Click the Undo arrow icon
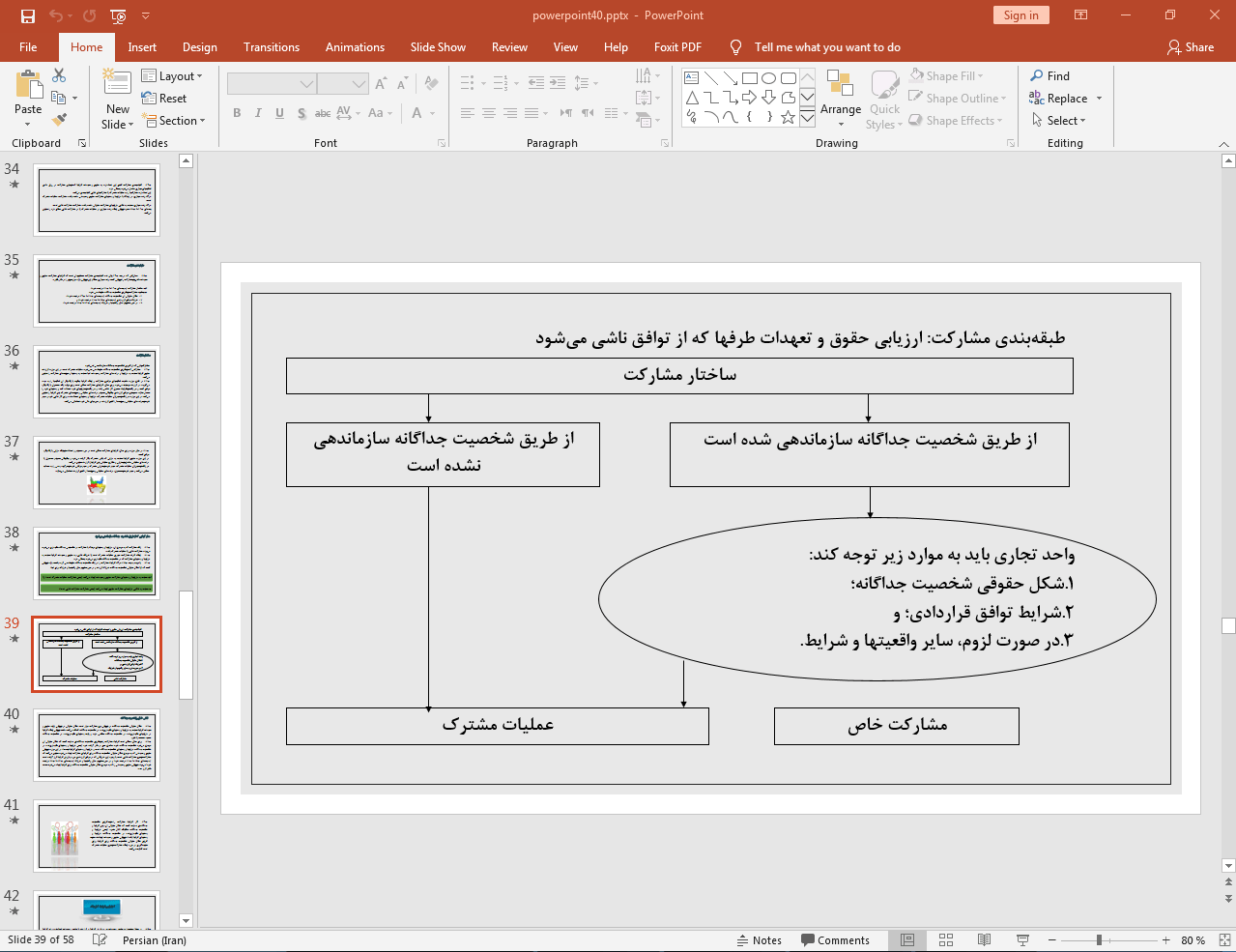Image resolution: width=1236 pixels, height=952 pixels. point(56,15)
